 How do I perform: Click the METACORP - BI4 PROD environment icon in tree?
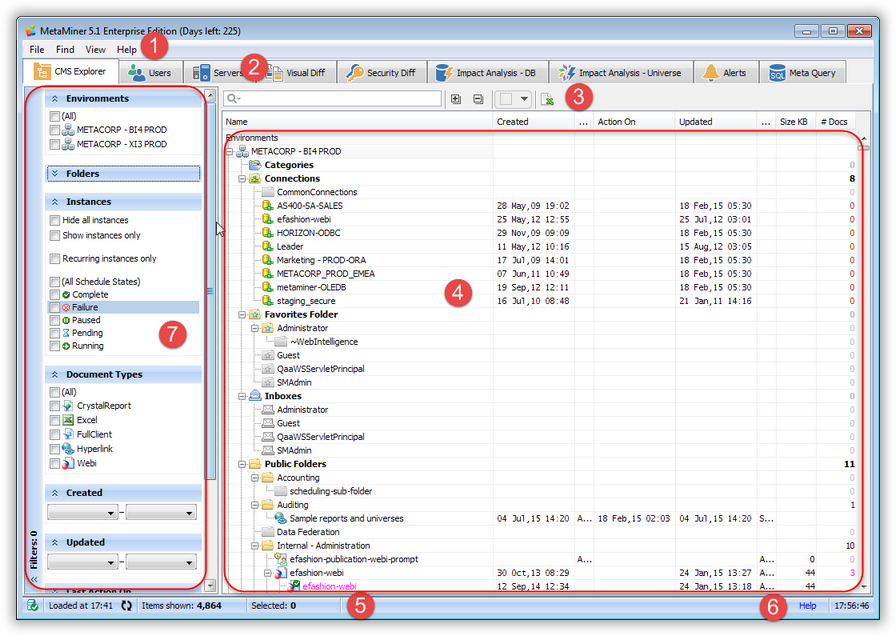coord(242,151)
